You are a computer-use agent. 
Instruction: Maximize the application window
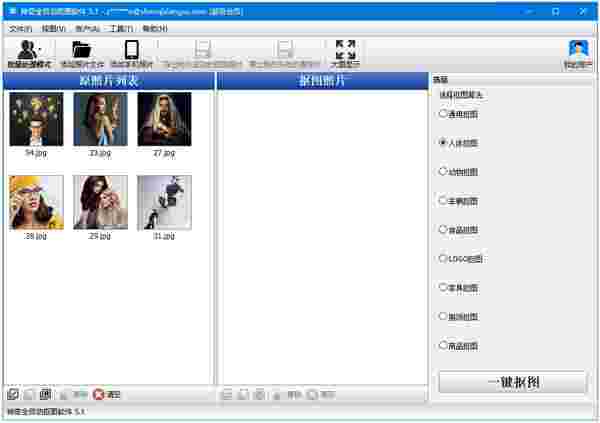pos(556,11)
